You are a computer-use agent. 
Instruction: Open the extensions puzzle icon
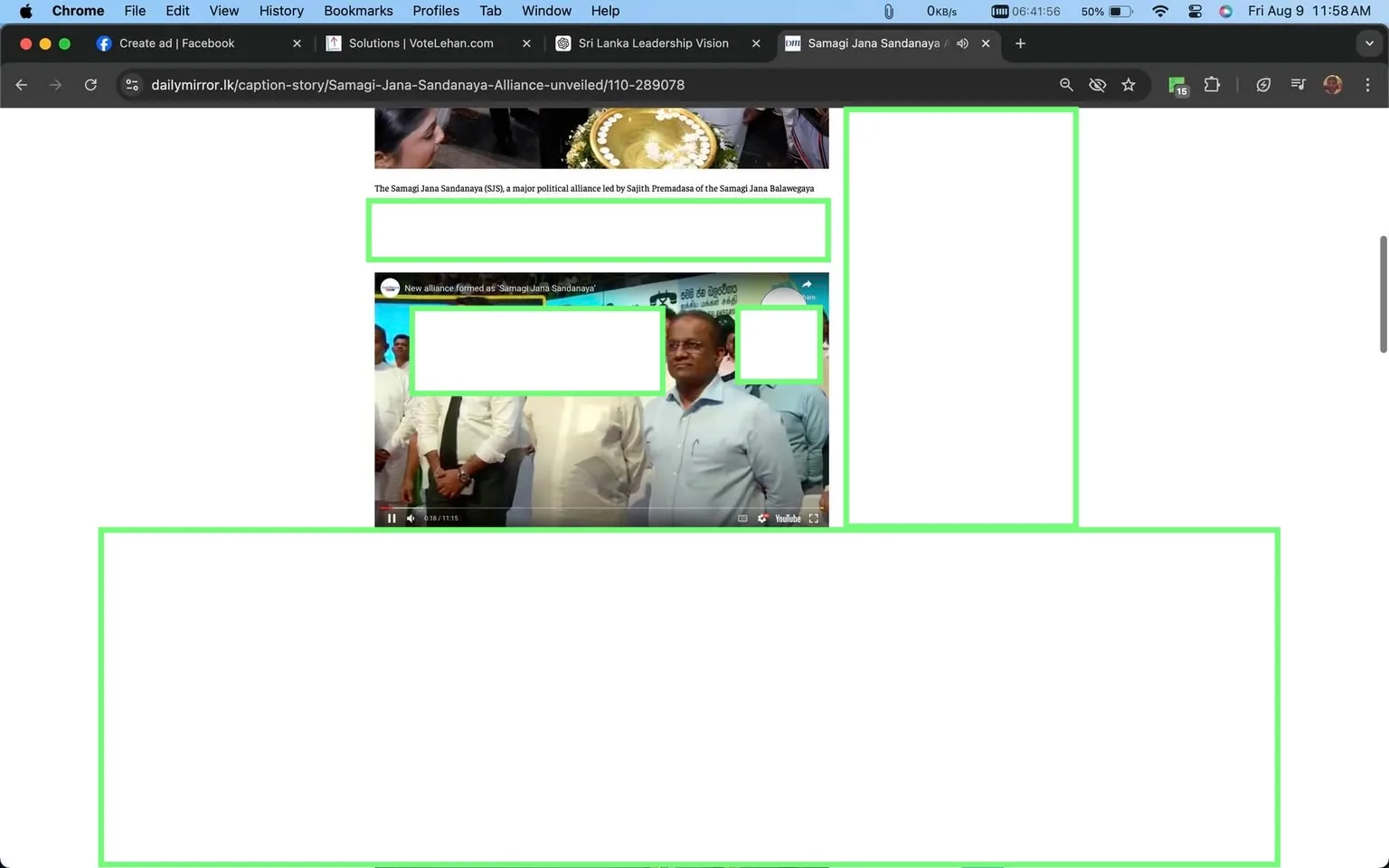[x=1212, y=84]
